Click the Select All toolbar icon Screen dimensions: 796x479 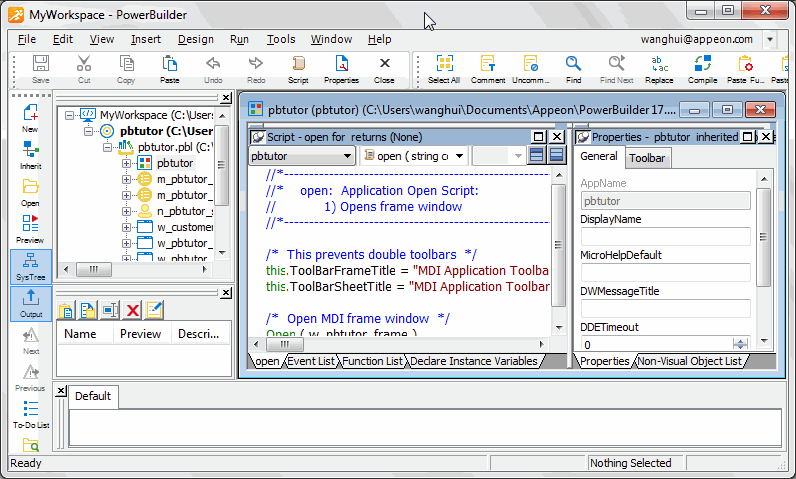coord(444,69)
